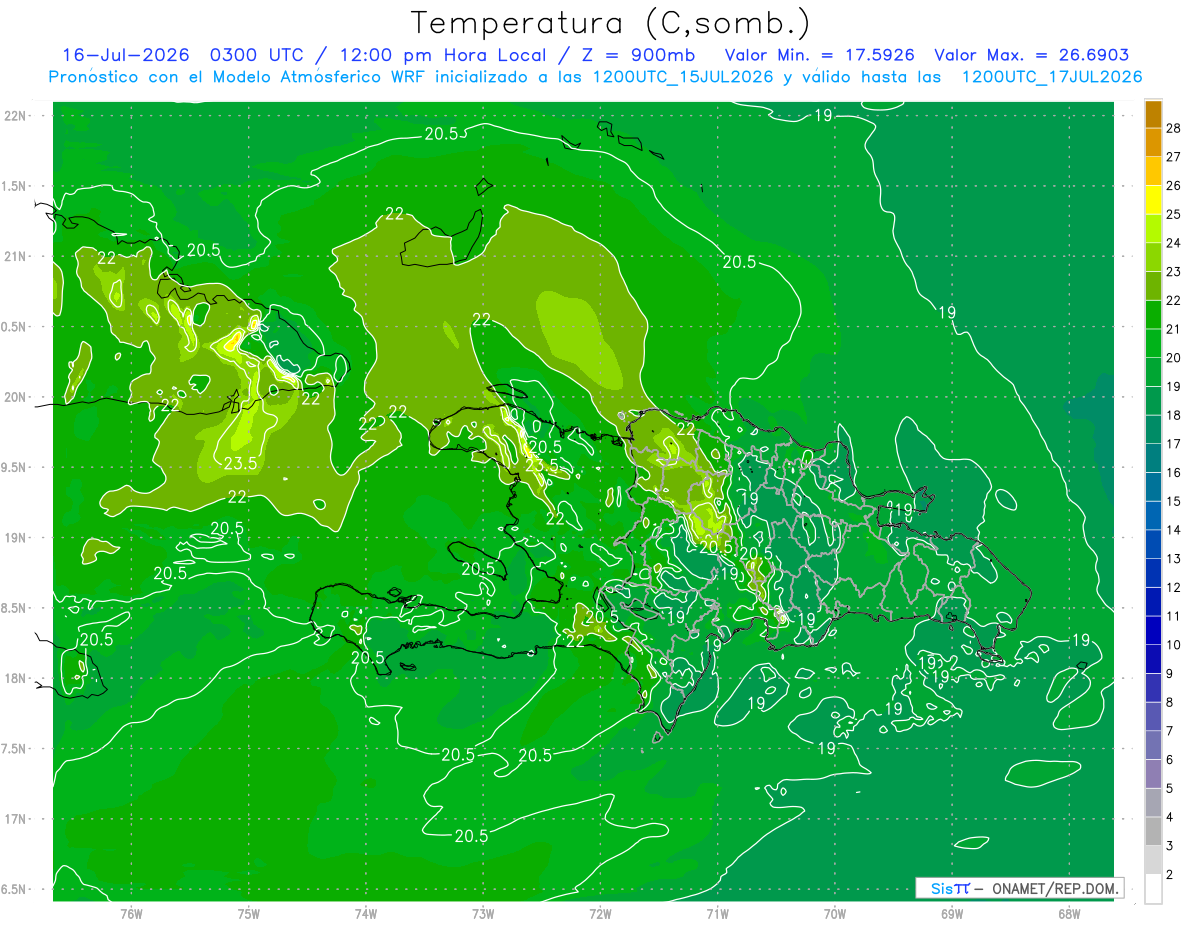Image resolution: width=1200 pixels, height=927 pixels.
Task: Click legend value "23" on color scale
Action: [1174, 272]
